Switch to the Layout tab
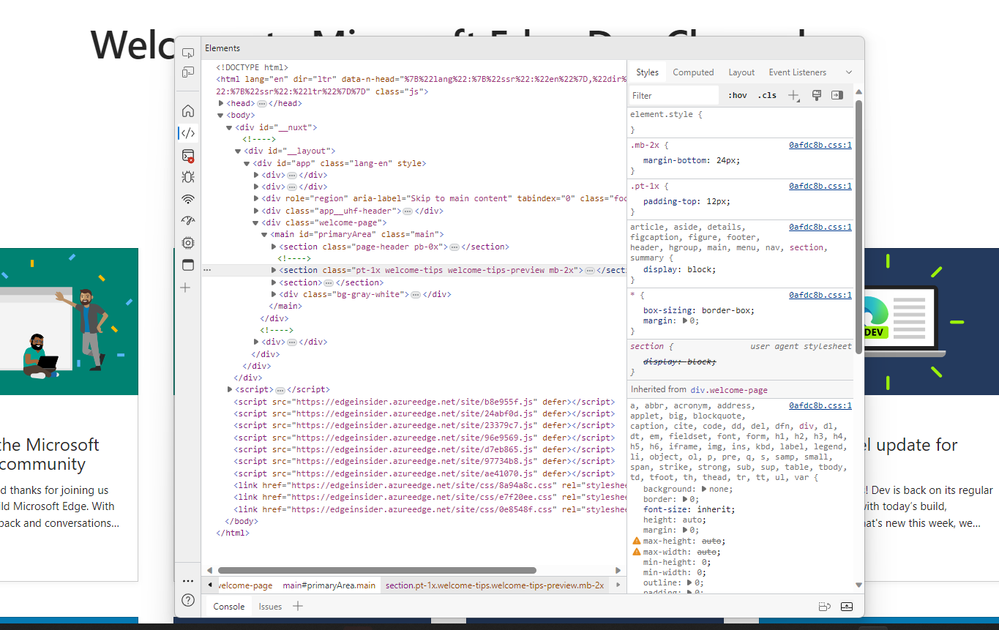 (x=742, y=73)
